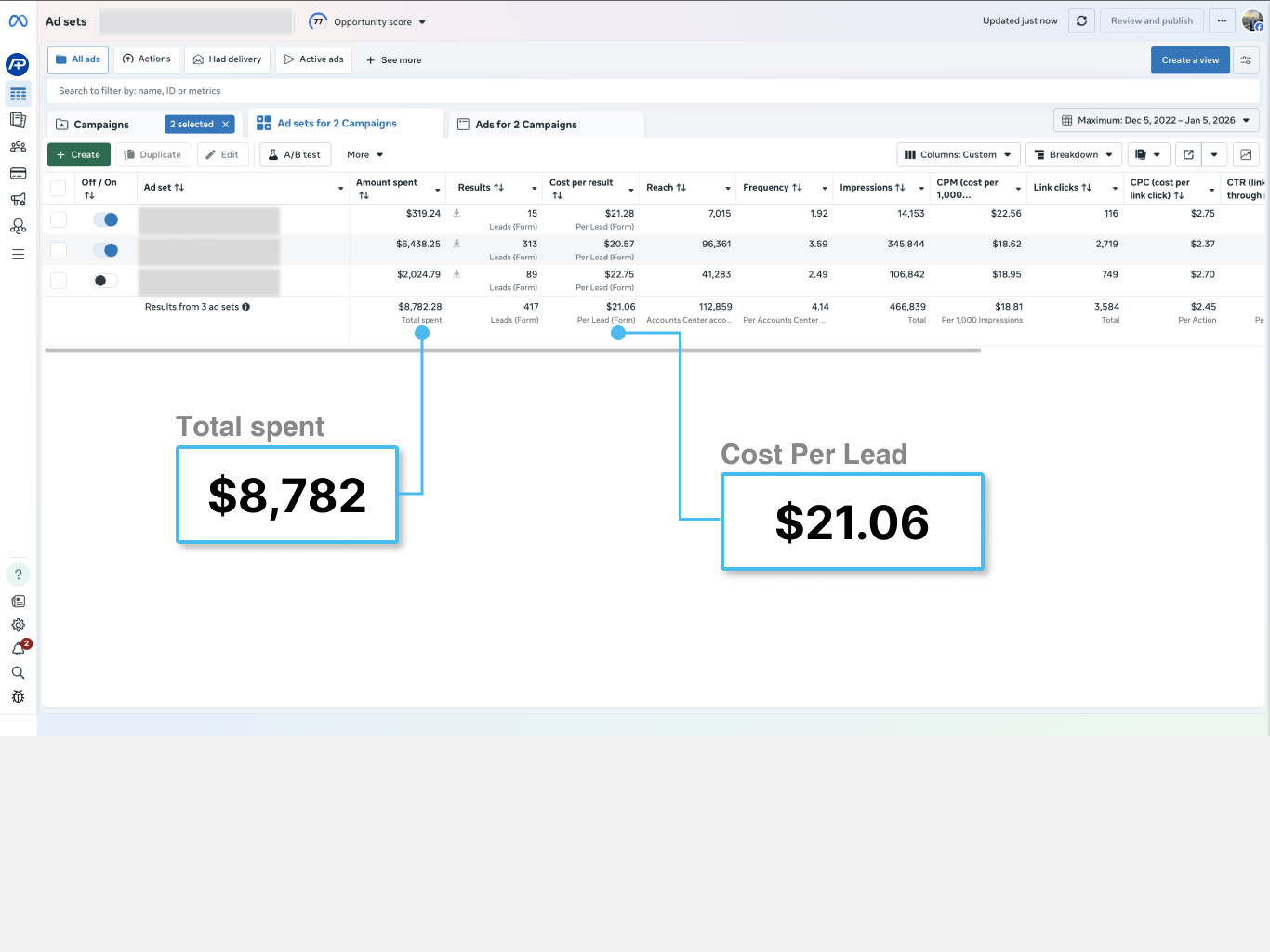Check the select-all ad sets checkbox
The width and height of the screenshot is (1270, 952).
tap(59, 189)
